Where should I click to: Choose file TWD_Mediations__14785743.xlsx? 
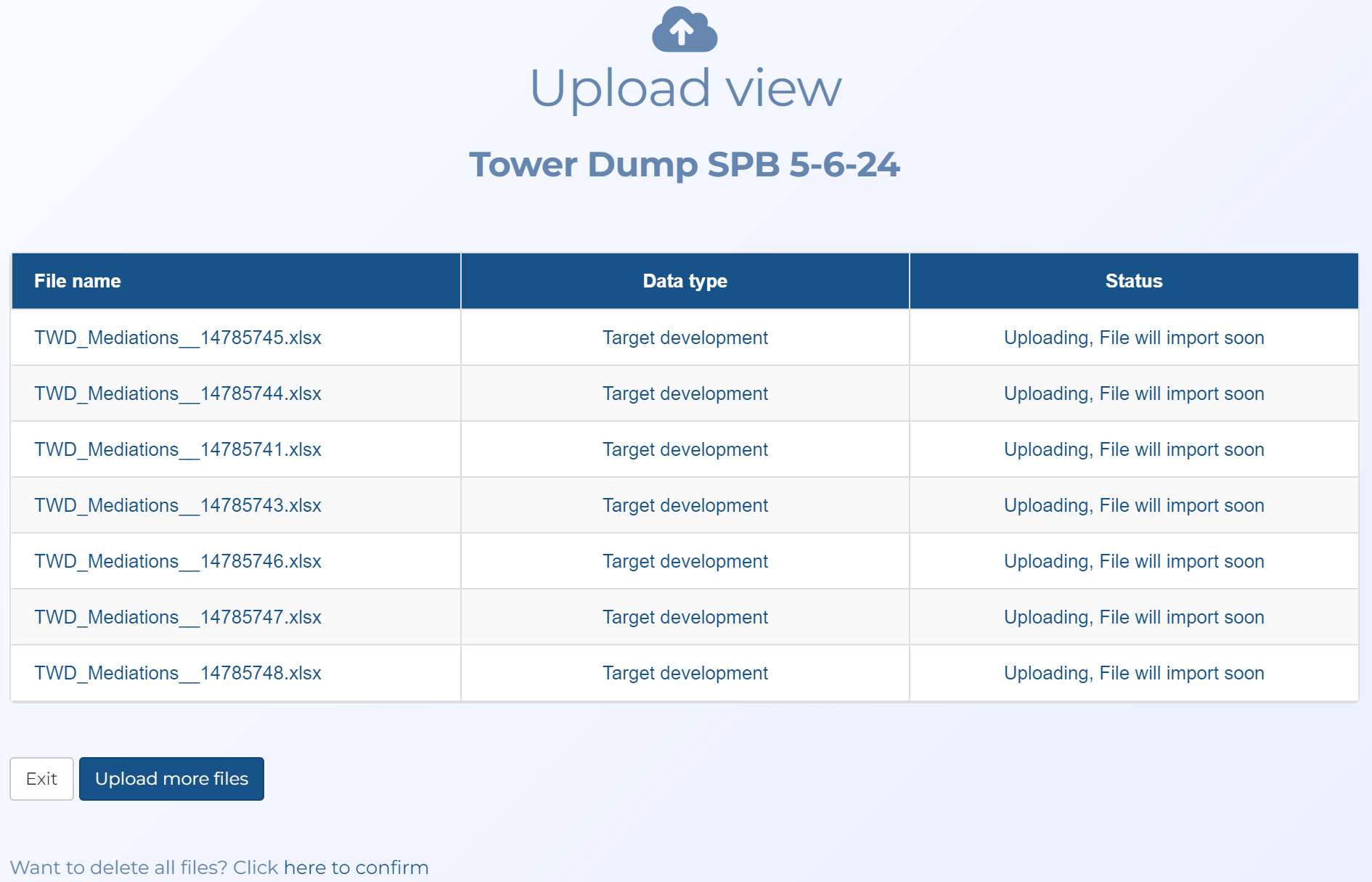[178, 505]
